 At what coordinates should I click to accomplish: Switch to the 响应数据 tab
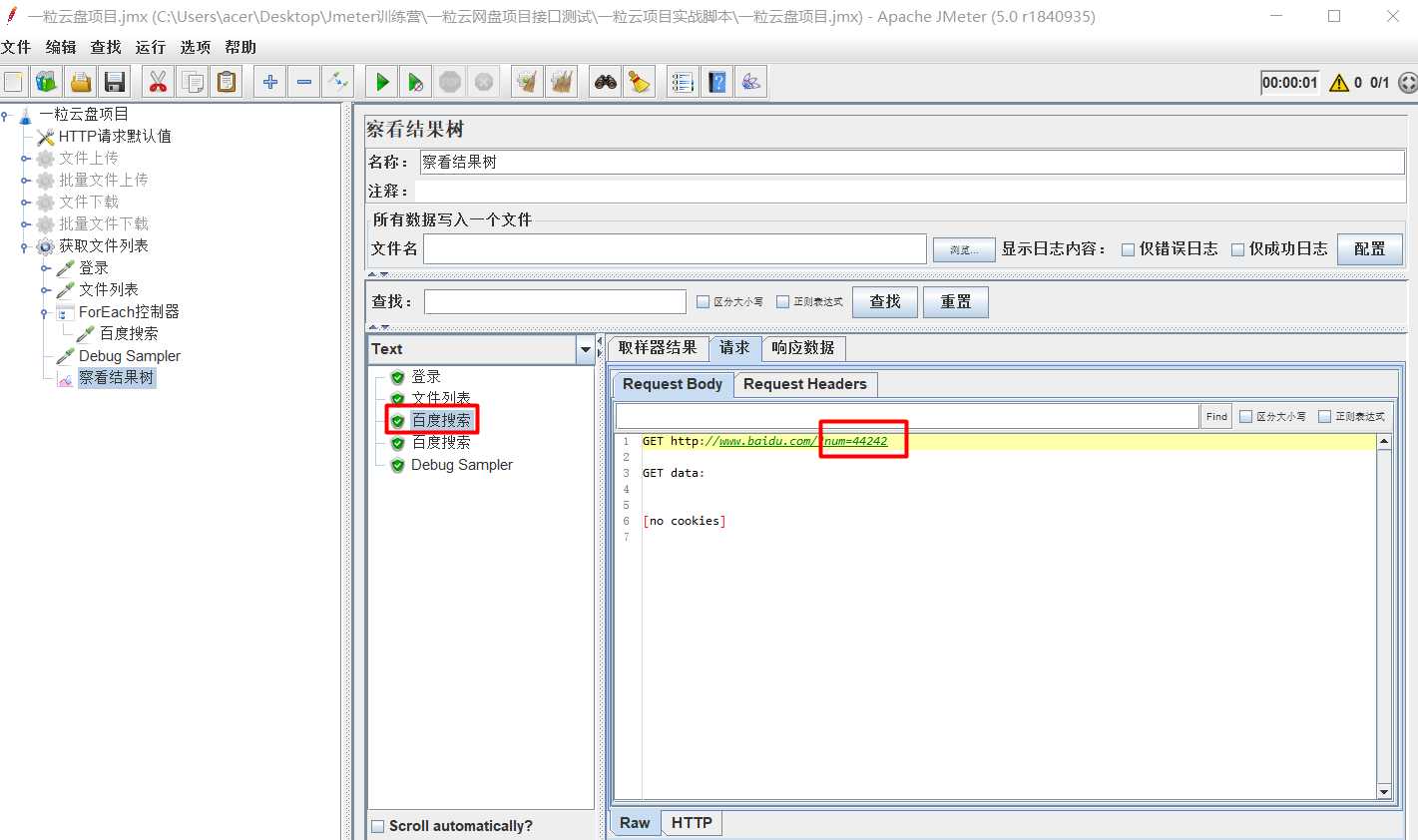803,347
